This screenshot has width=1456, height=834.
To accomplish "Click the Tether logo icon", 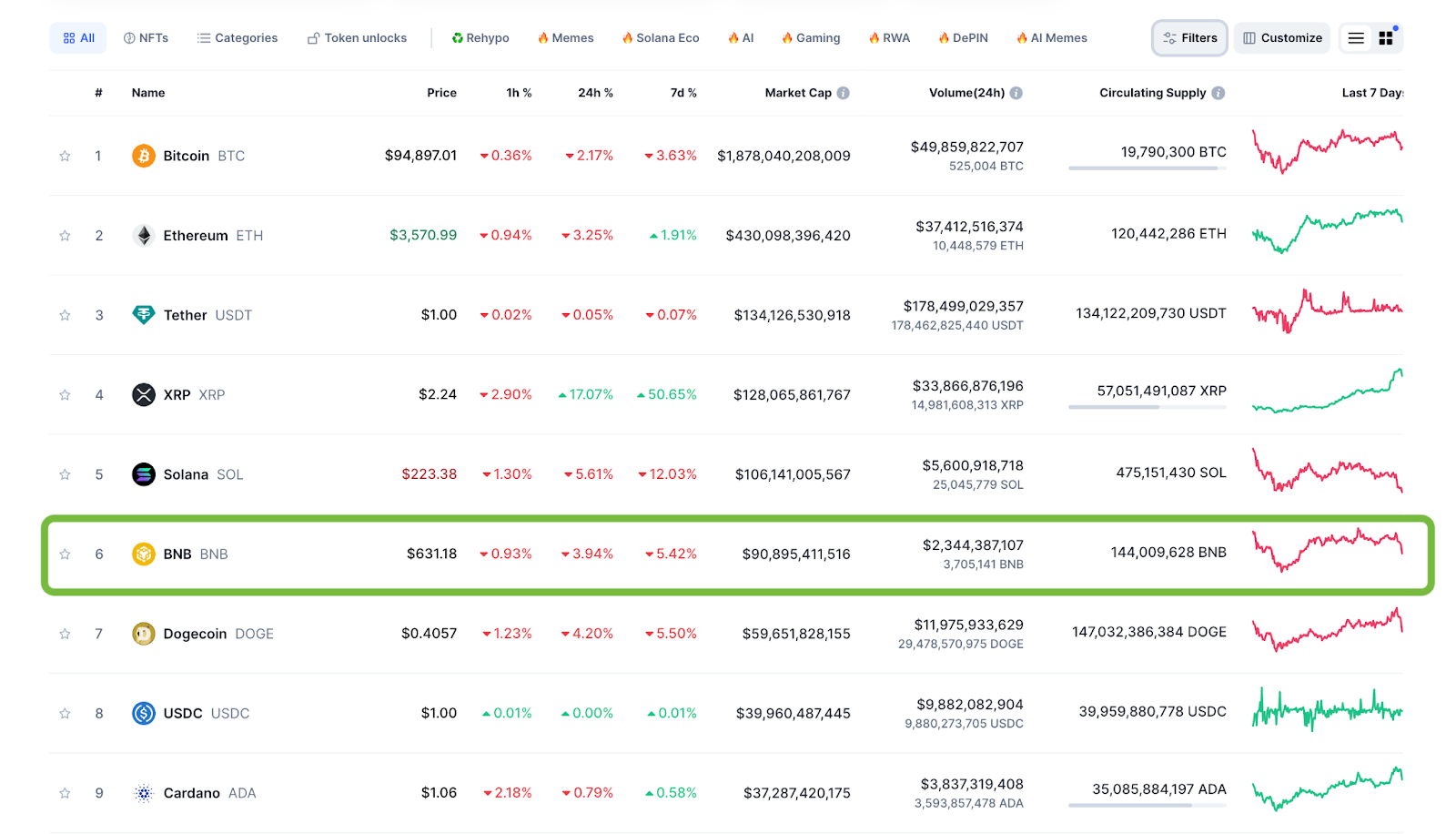I will [144, 315].
